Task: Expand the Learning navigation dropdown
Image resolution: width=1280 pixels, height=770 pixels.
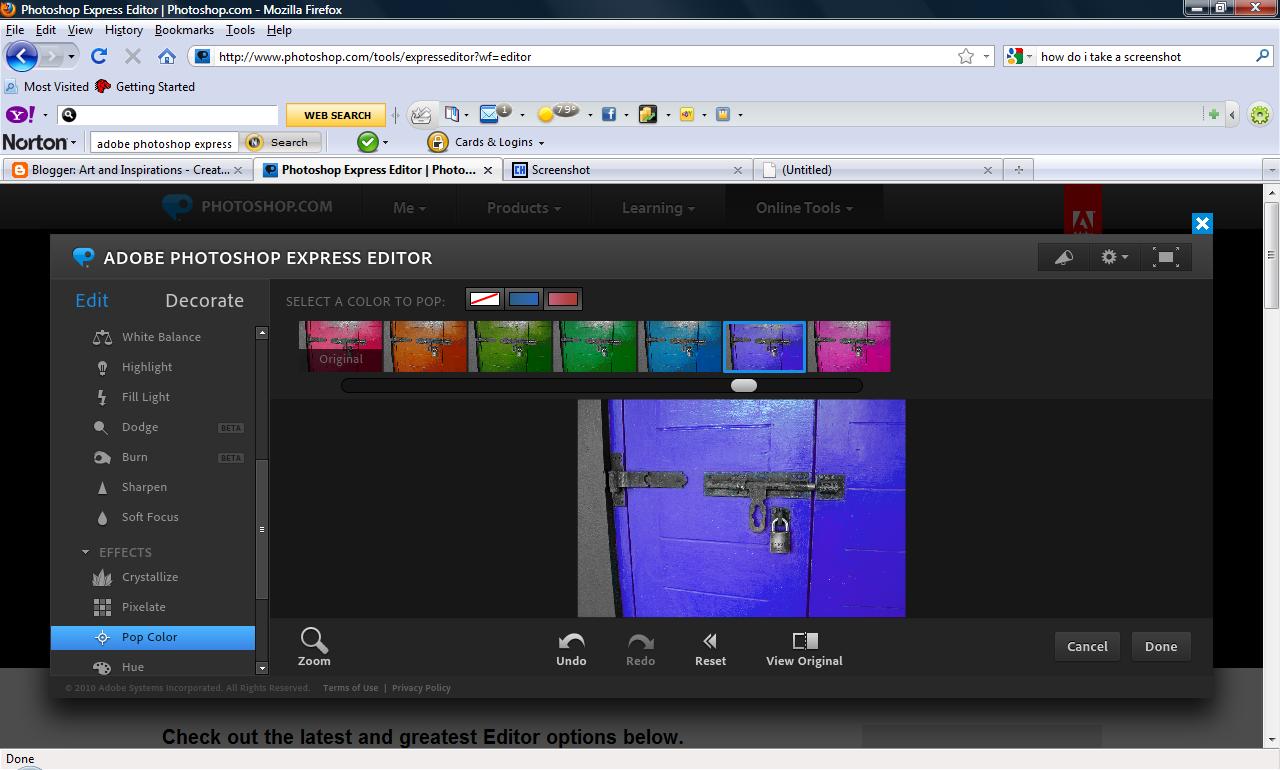Action: (x=658, y=208)
